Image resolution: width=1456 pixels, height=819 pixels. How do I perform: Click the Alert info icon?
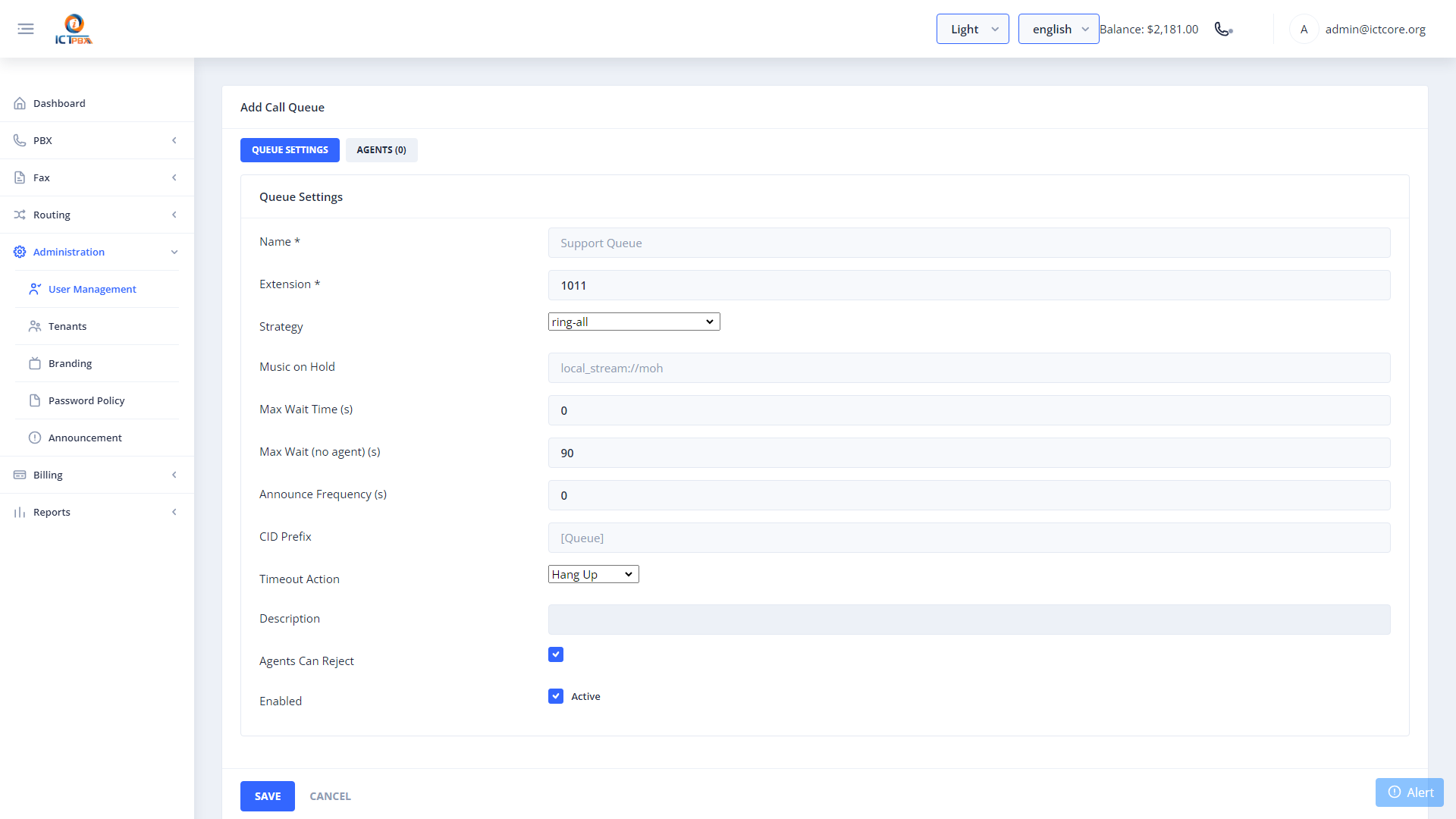coord(1395,792)
